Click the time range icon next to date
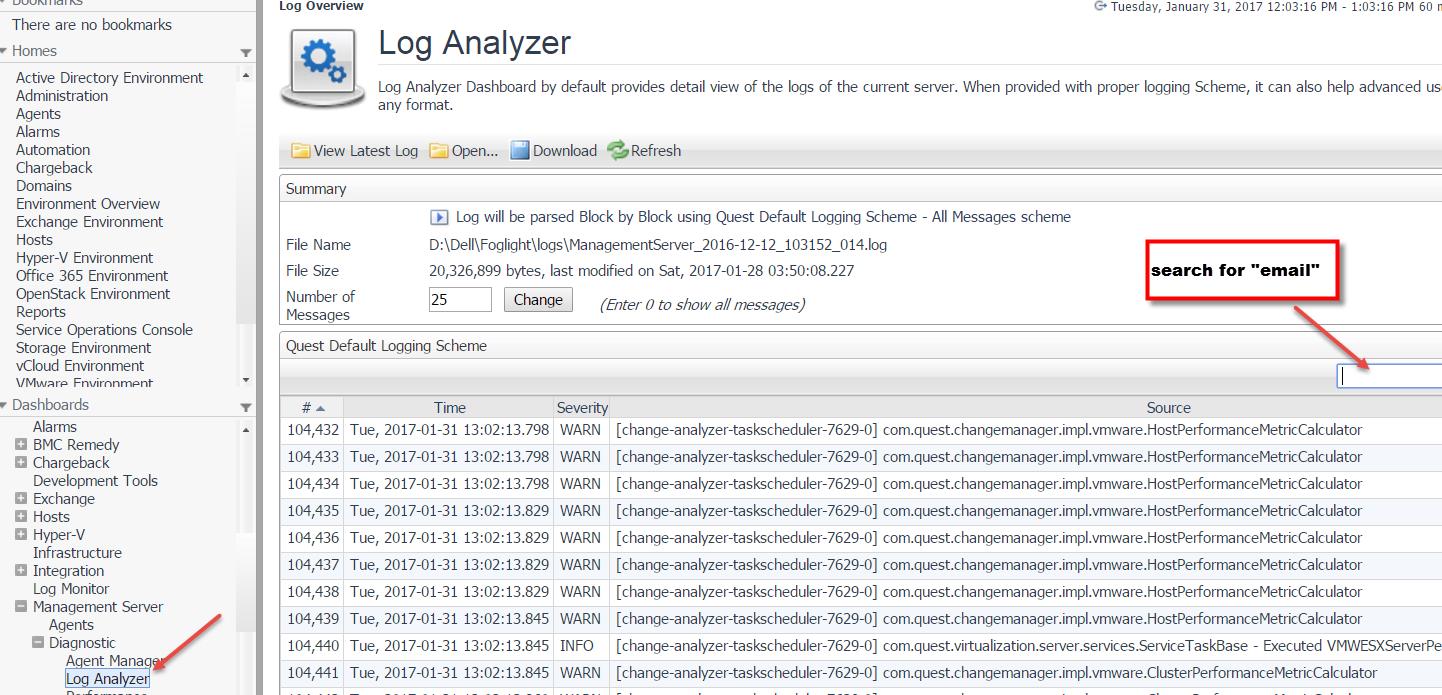Viewport: 1442px width, 695px height. (x=1100, y=6)
